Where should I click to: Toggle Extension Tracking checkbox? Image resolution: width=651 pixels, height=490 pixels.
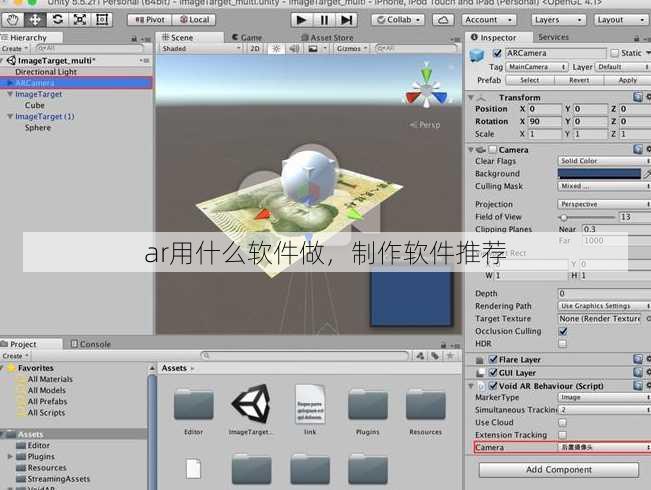pyautogui.click(x=562, y=435)
